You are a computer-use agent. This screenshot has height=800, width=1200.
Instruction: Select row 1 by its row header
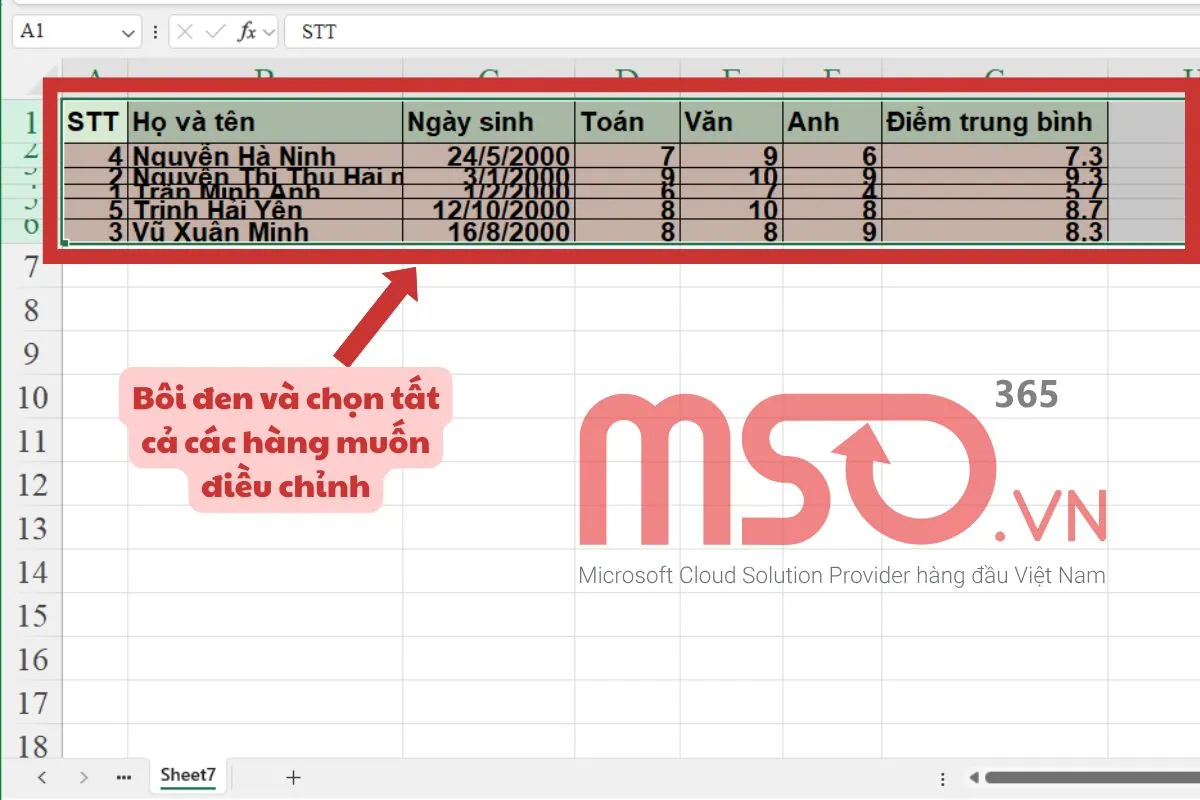click(31, 123)
